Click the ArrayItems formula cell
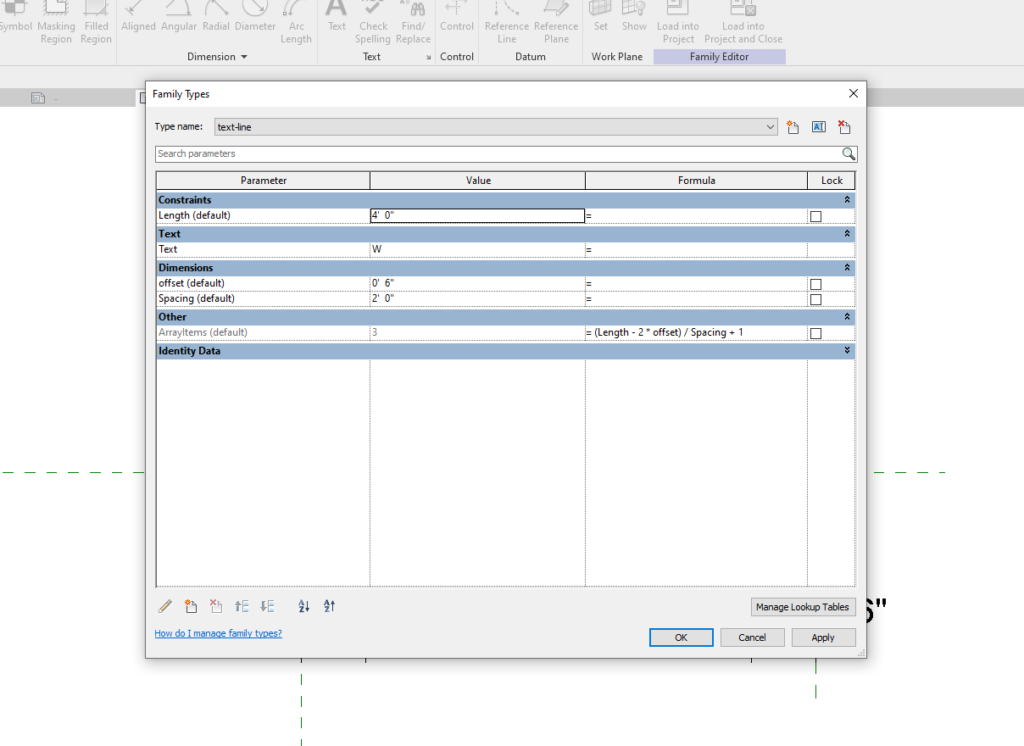 (x=696, y=332)
